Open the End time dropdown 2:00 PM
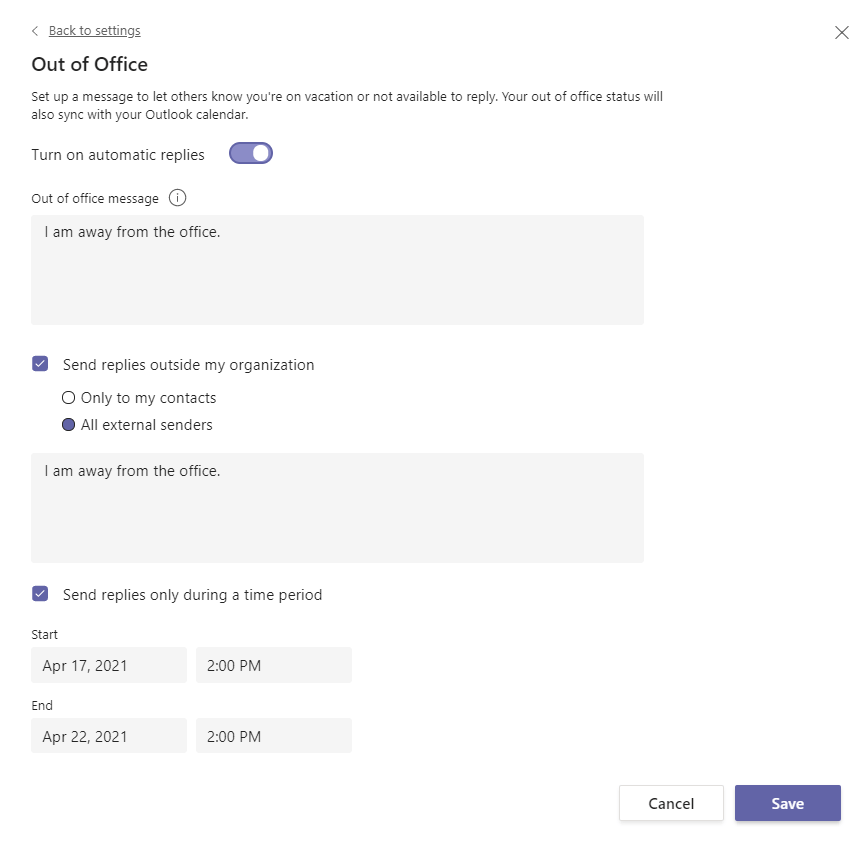Screen dimensions: 867x856 click(273, 736)
